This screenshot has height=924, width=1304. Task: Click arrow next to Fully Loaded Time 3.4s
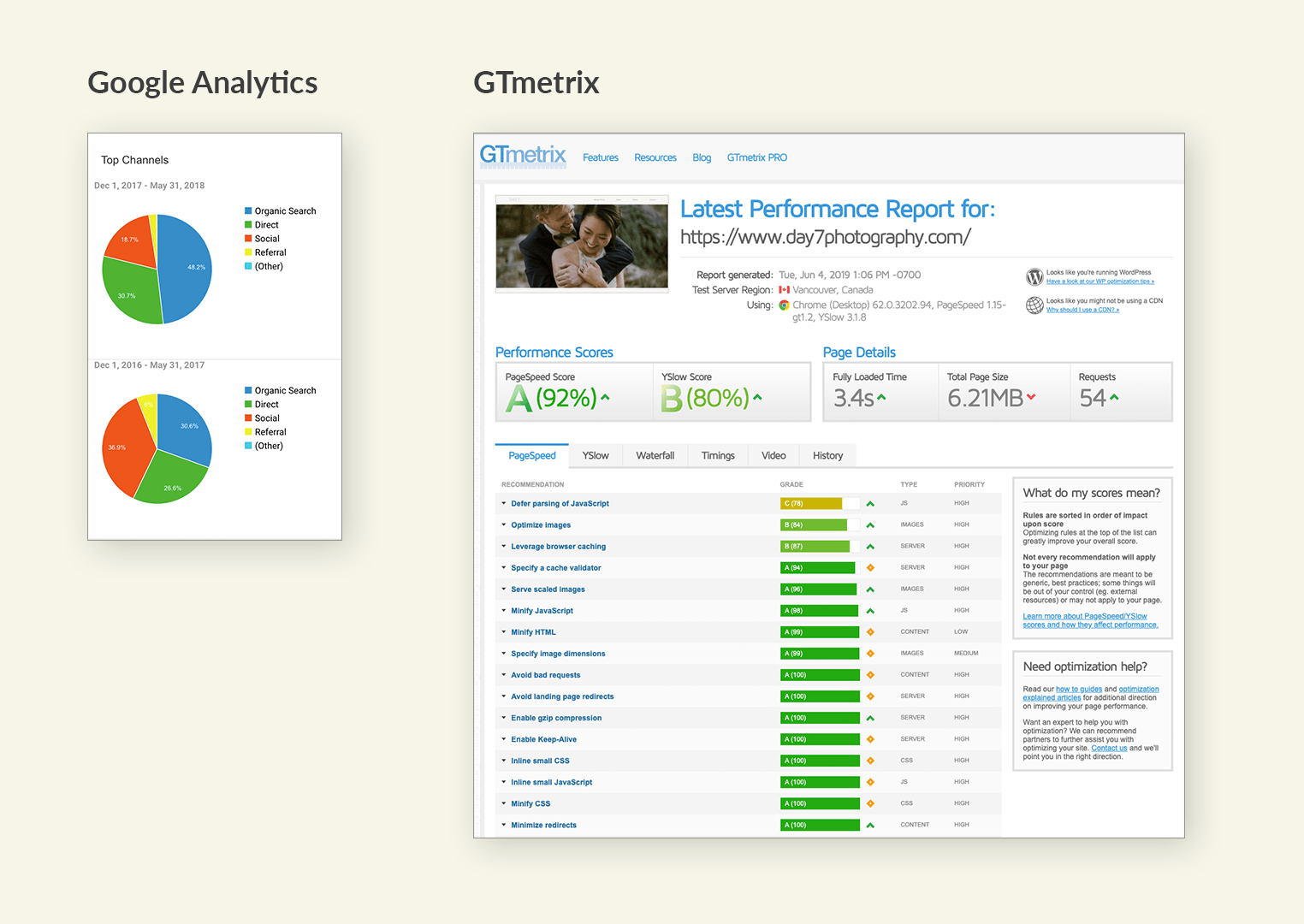pyautogui.click(x=881, y=397)
